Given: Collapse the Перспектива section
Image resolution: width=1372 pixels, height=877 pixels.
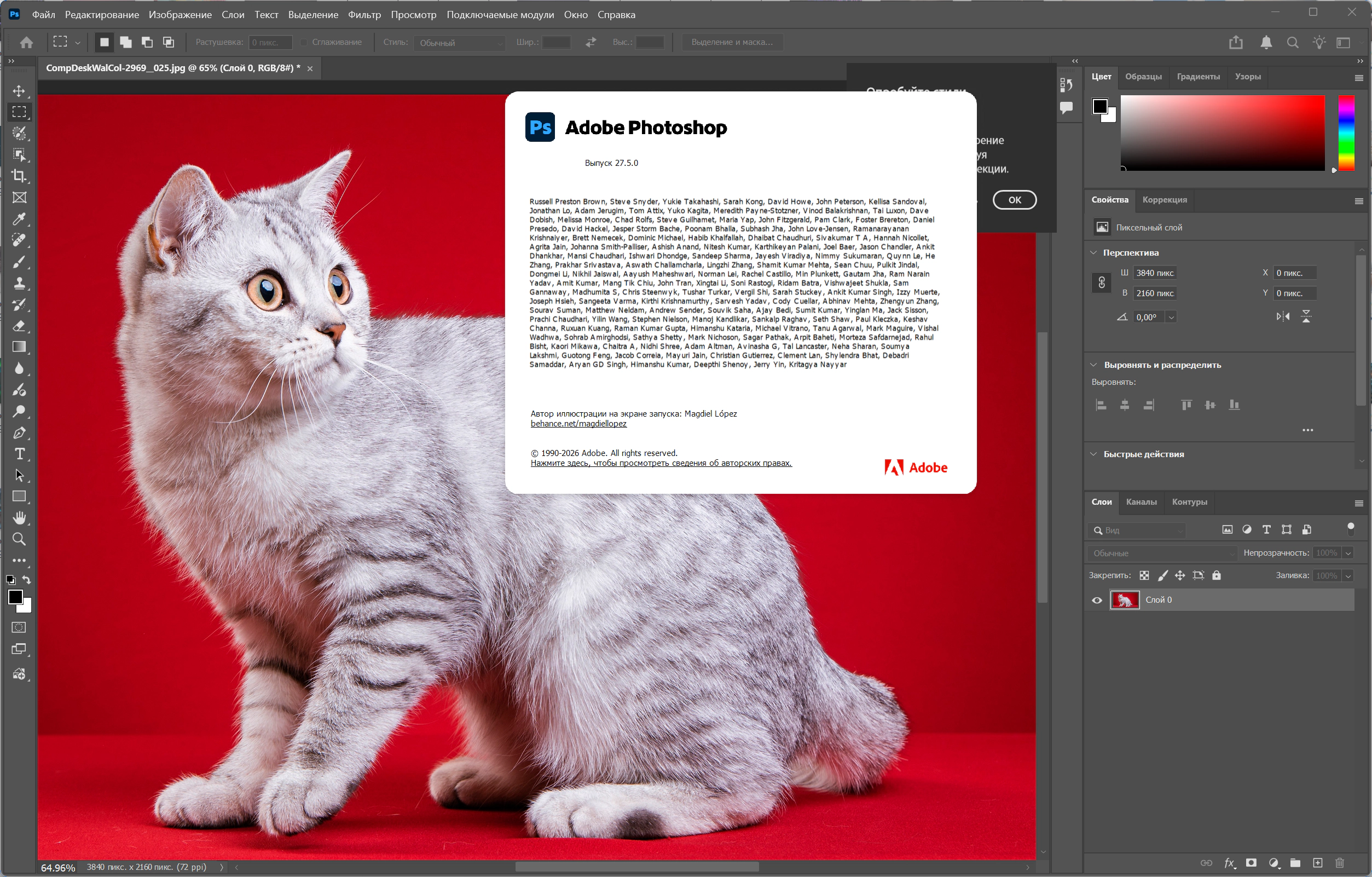Looking at the screenshot, I should tap(1093, 252).
